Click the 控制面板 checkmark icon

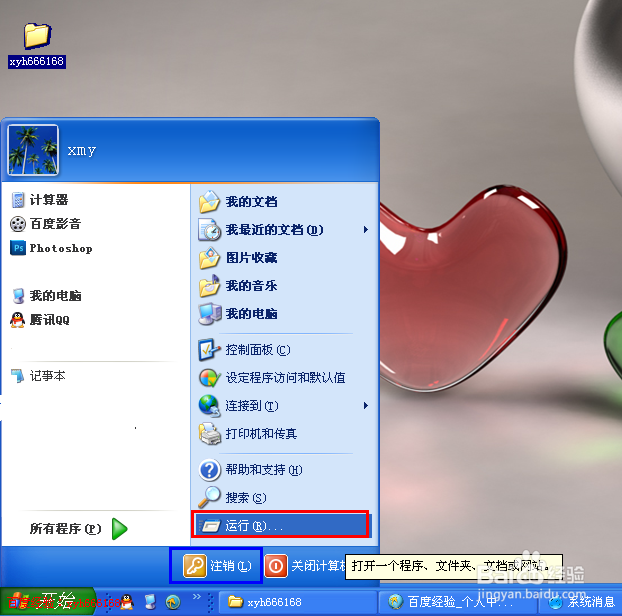click(x=209, y=350)
